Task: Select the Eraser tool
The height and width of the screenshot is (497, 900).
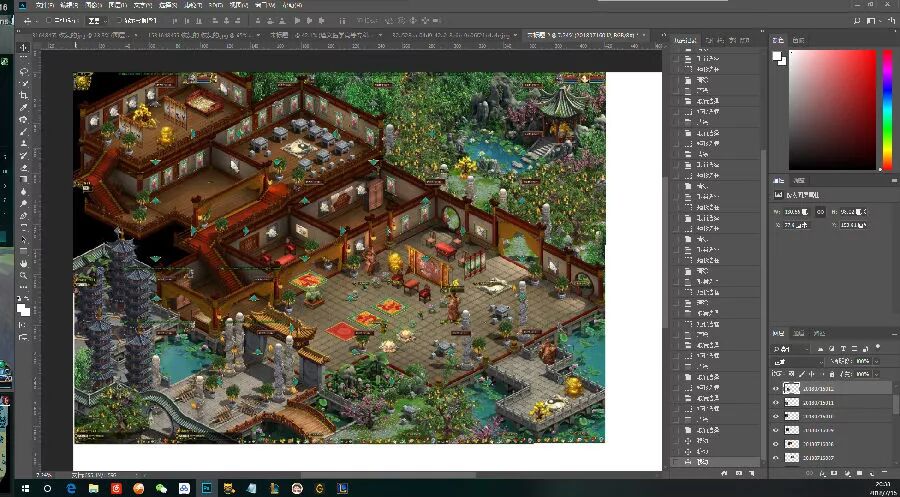Action: pos(23,167)
